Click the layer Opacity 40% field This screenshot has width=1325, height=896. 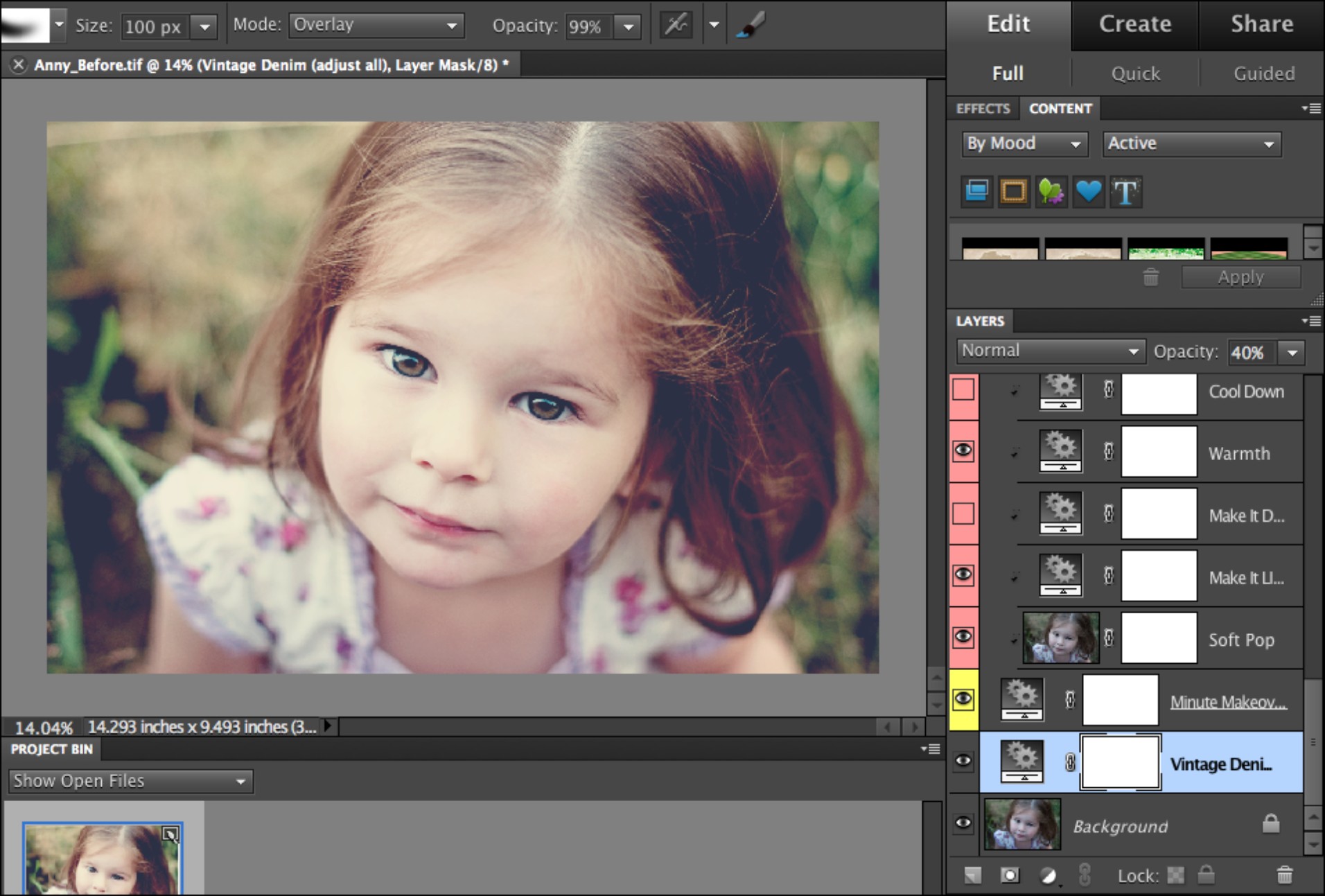pos(1252,353)
